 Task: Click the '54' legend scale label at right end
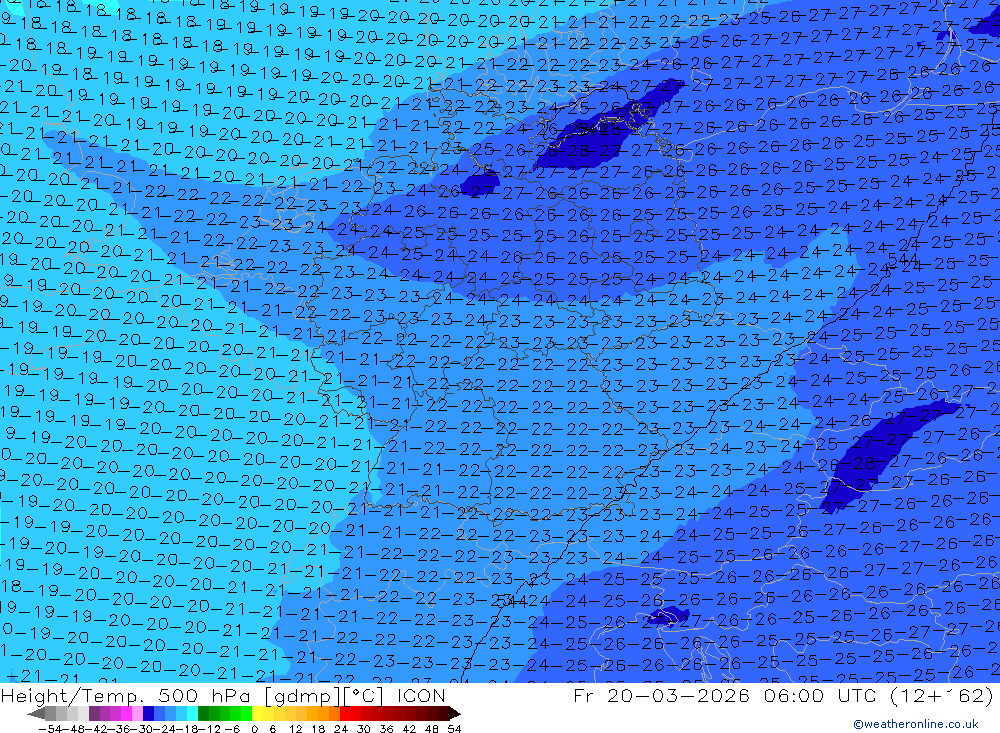pyautogui.click(x=454, y=729)
